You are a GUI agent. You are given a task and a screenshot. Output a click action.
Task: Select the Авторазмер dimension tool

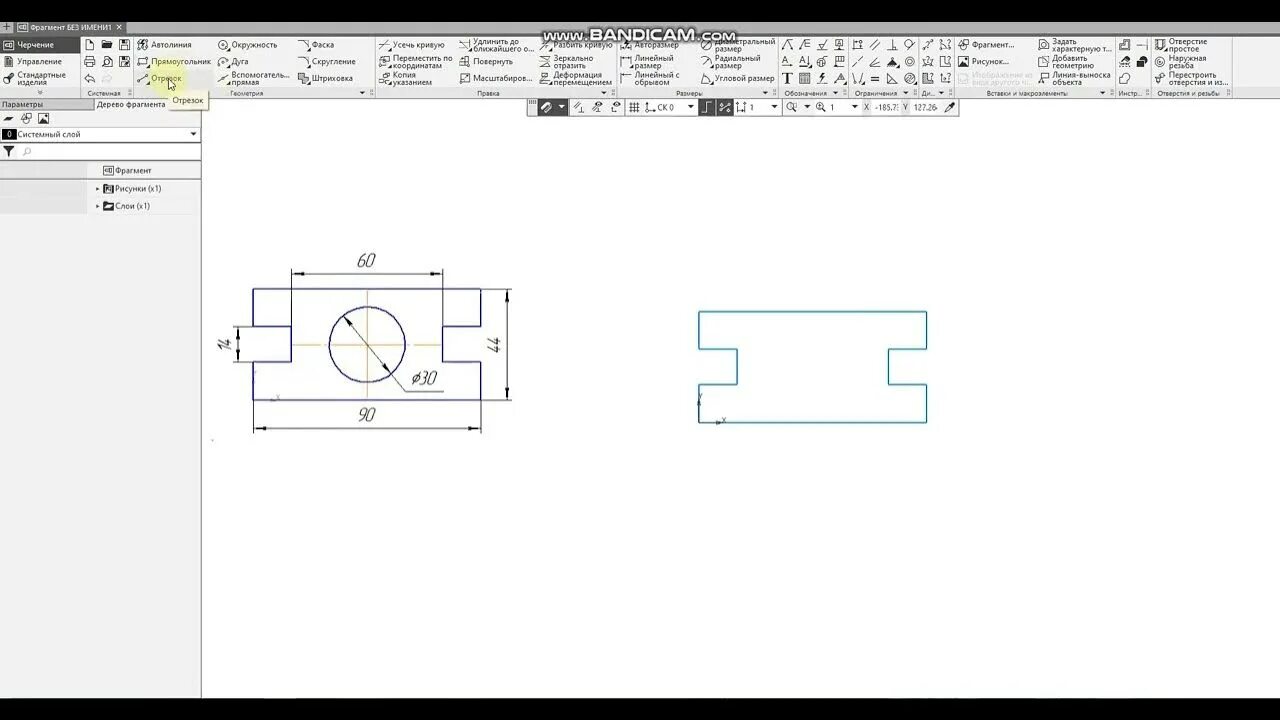[650, 45]
